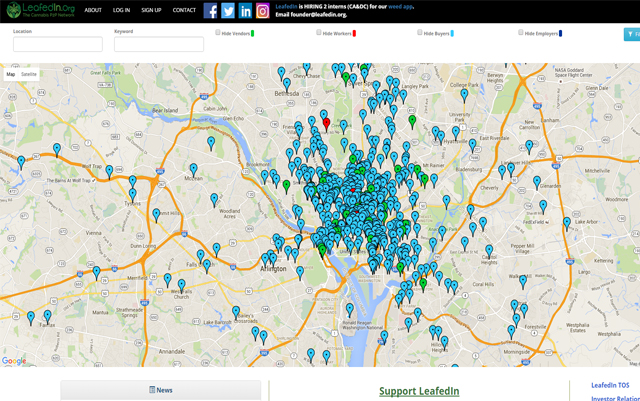Check the Hide Buyers checkbox
The image size is (640, 401).
coord(421,33)
